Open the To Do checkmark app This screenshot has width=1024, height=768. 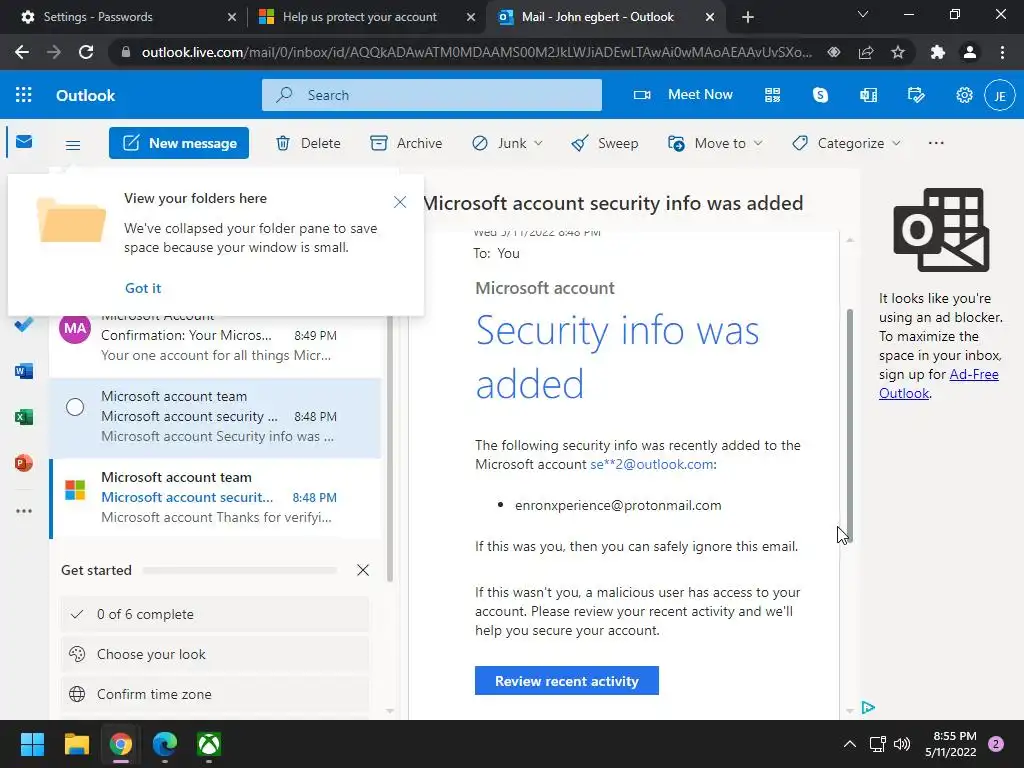tap(24, 325)
